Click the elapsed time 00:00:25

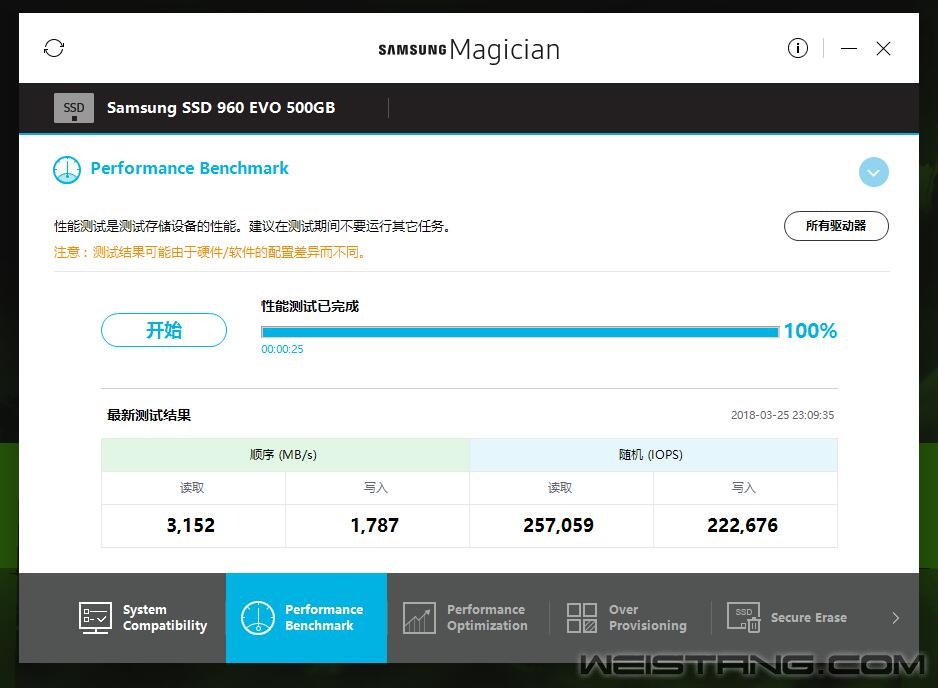tap(282, 349)
